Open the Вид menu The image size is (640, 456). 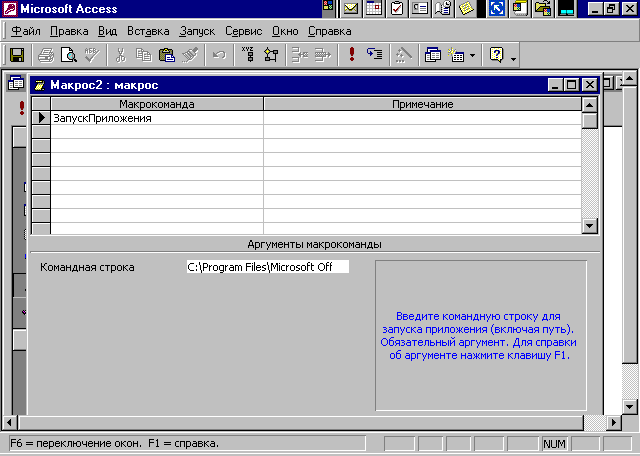coord(107,31)
